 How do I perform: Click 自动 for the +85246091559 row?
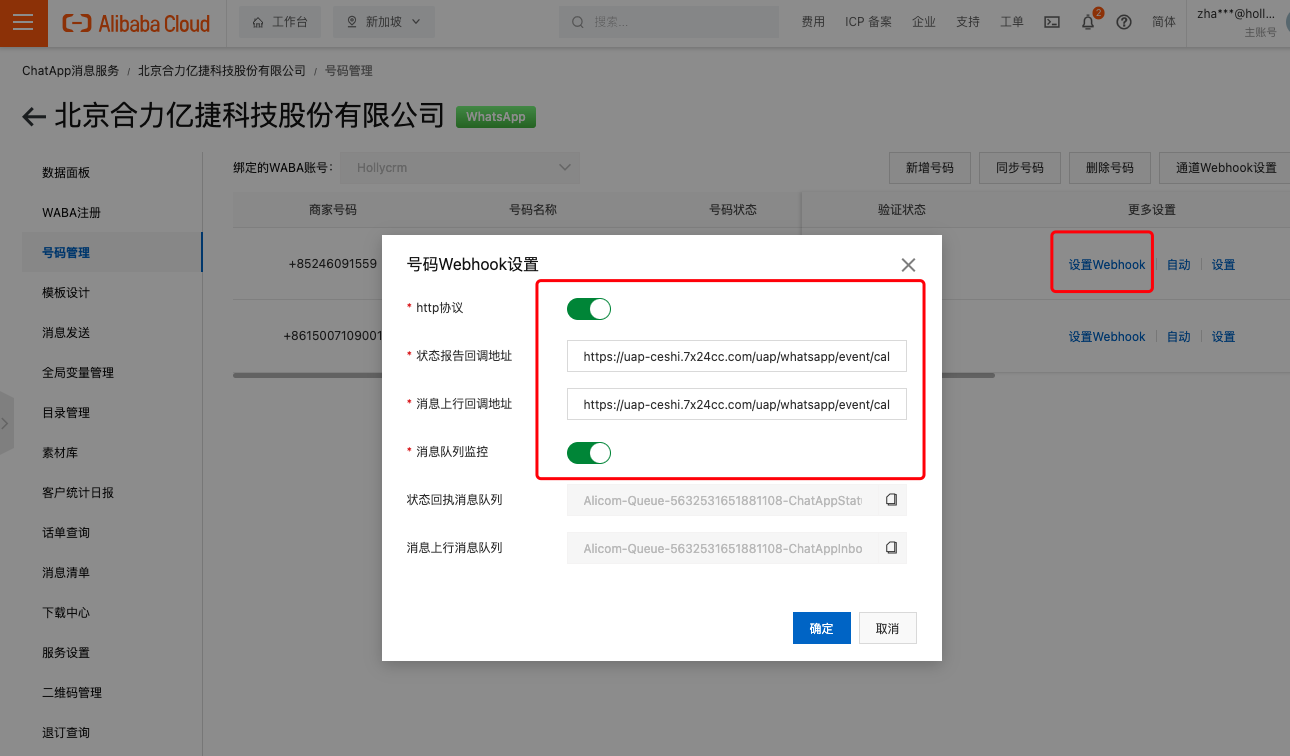1179,265
